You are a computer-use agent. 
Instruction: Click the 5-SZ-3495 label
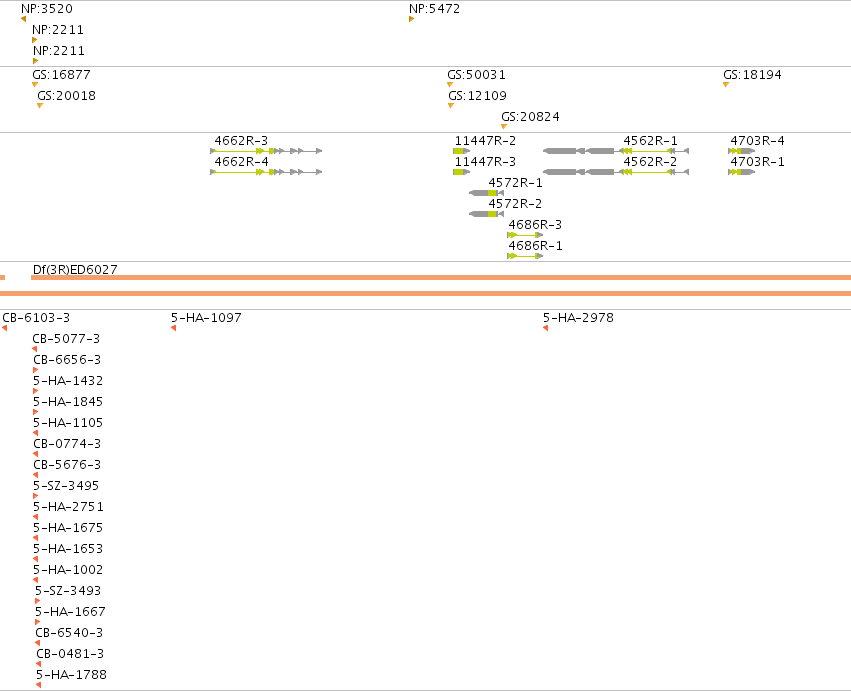pos(66,486)
